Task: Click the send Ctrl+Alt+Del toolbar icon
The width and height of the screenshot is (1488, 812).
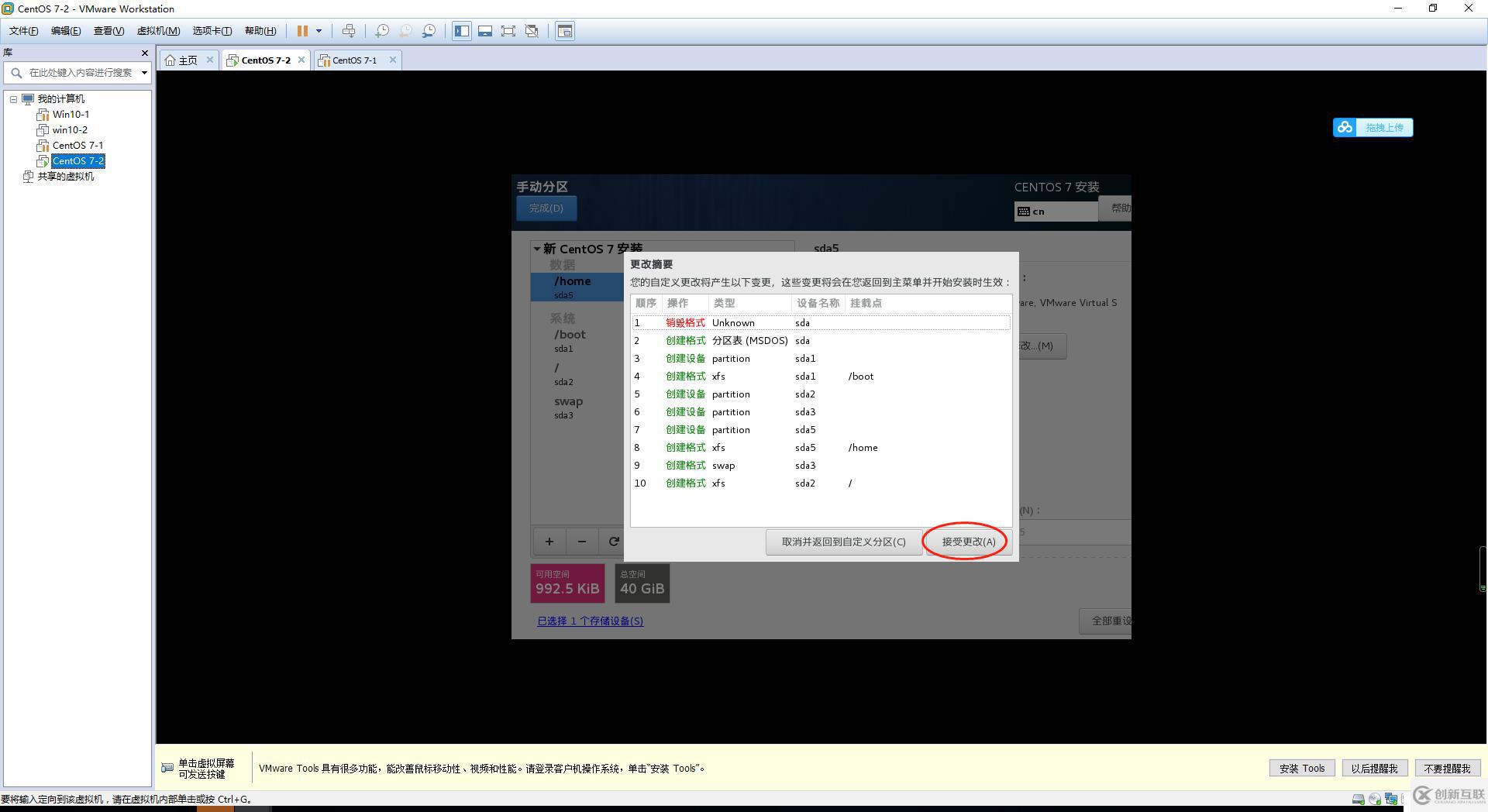Action: pyautogui.click(x=349, y=31)
